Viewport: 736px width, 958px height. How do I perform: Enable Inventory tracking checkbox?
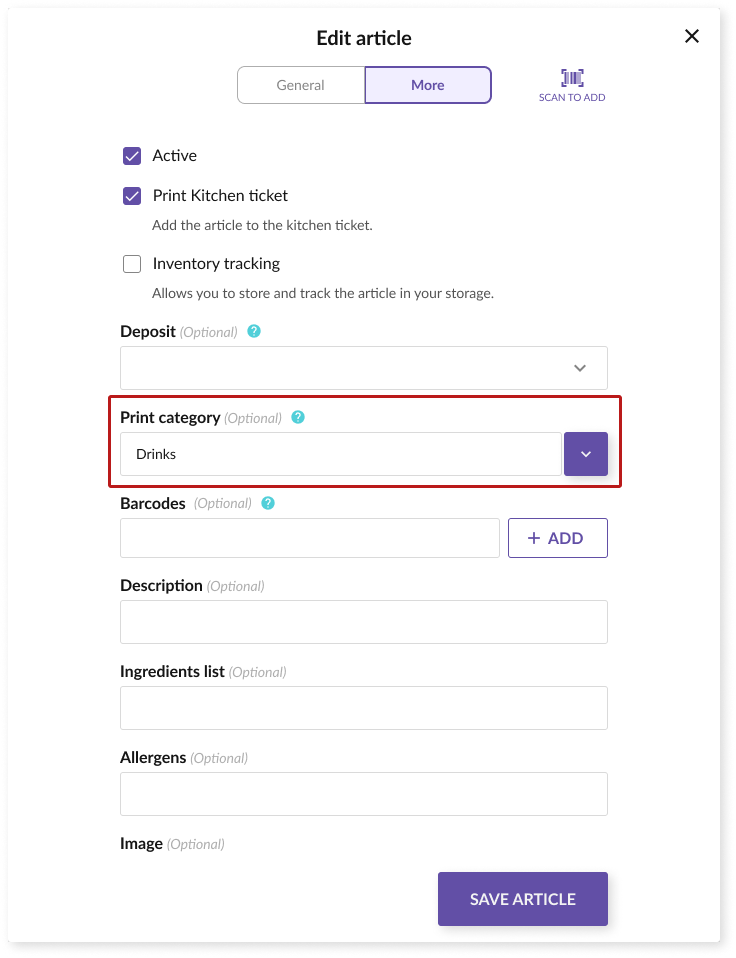[132, 264]
